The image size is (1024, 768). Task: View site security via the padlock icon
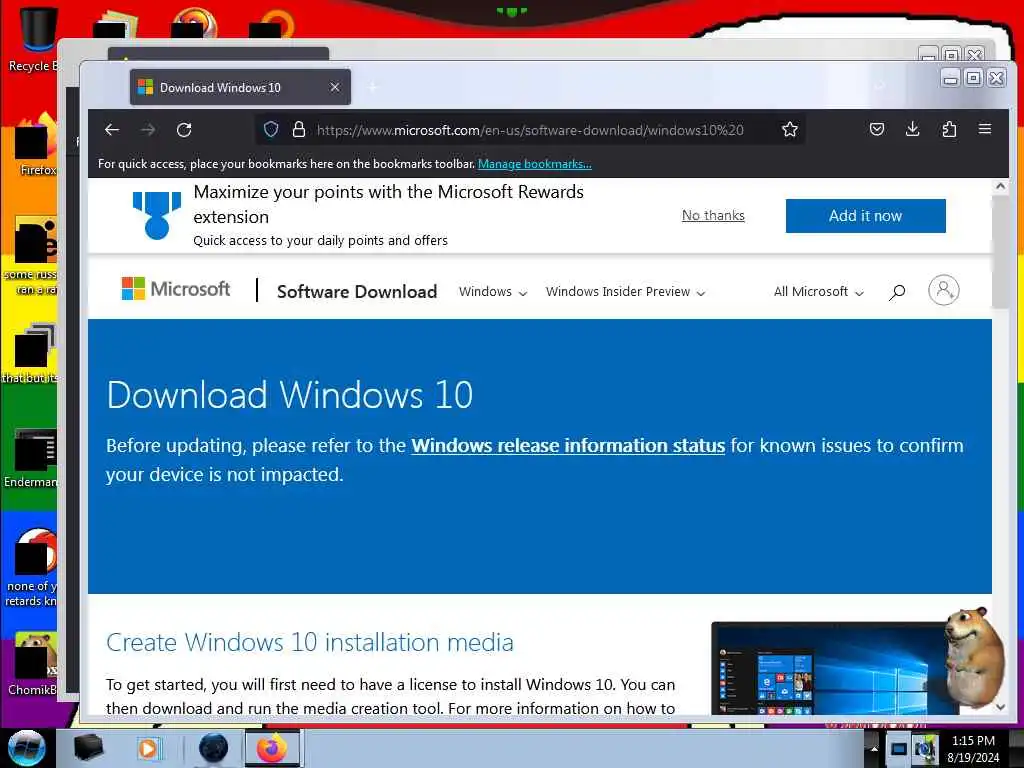(x=298, y=129)
